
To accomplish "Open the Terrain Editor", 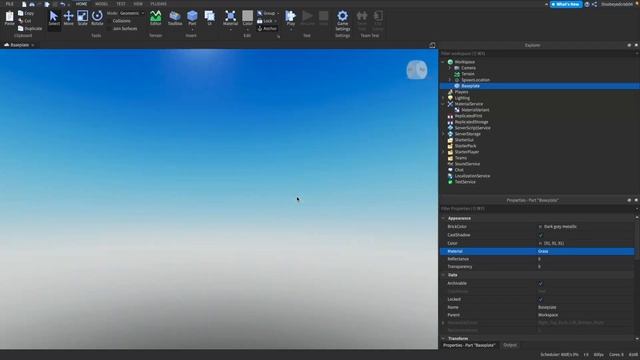I will pos(156,18).
